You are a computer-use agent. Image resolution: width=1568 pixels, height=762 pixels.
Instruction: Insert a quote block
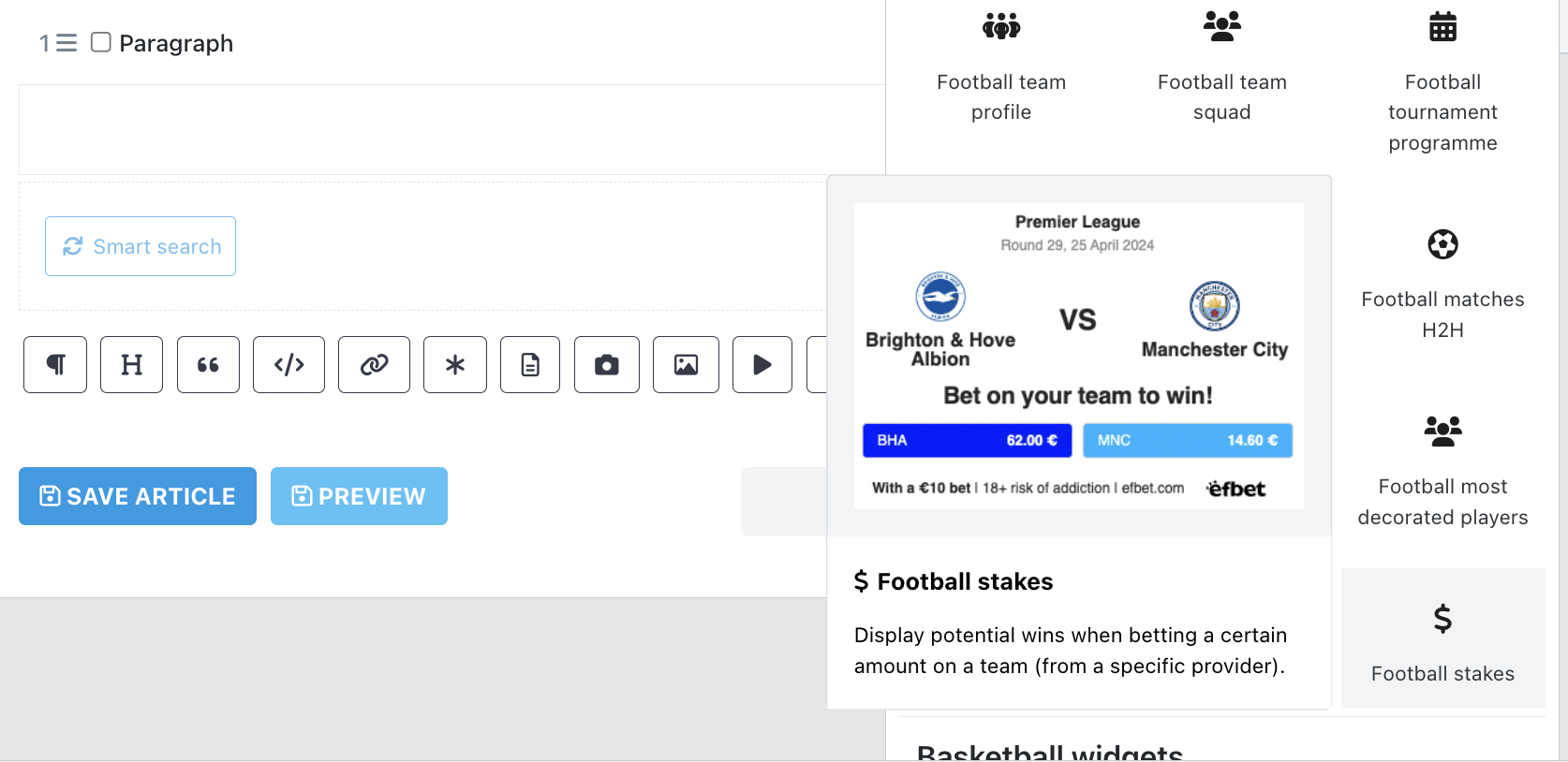click(208, 364)
